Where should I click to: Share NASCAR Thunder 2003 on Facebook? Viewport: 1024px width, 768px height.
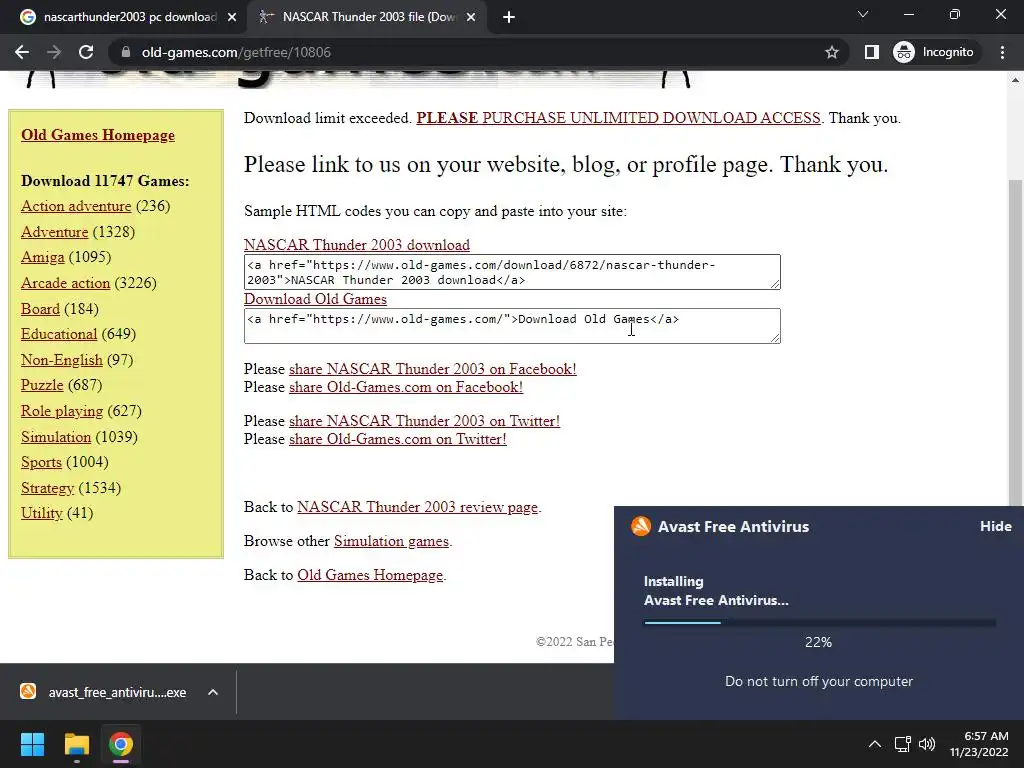point(432,369)
